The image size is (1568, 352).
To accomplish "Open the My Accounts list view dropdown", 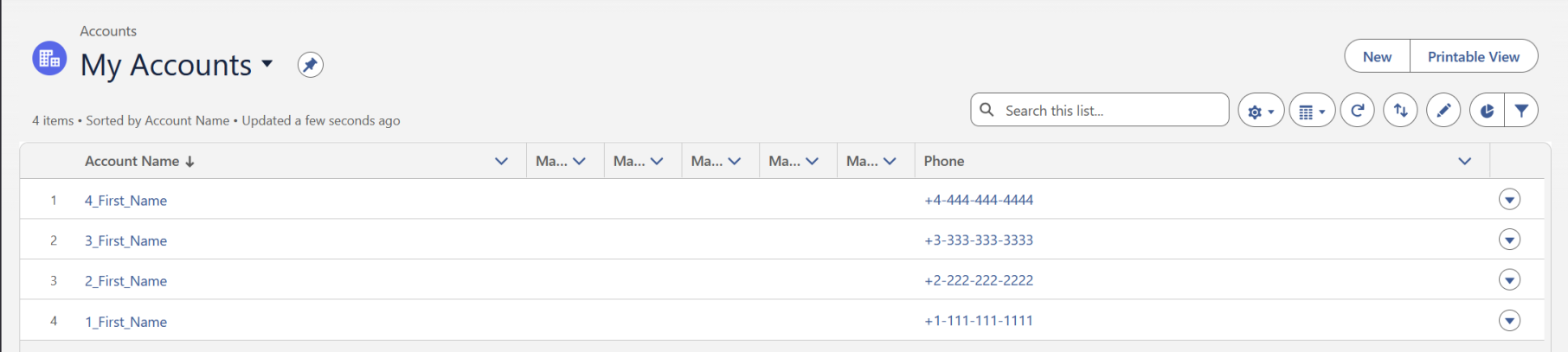I will coord(267,64).
